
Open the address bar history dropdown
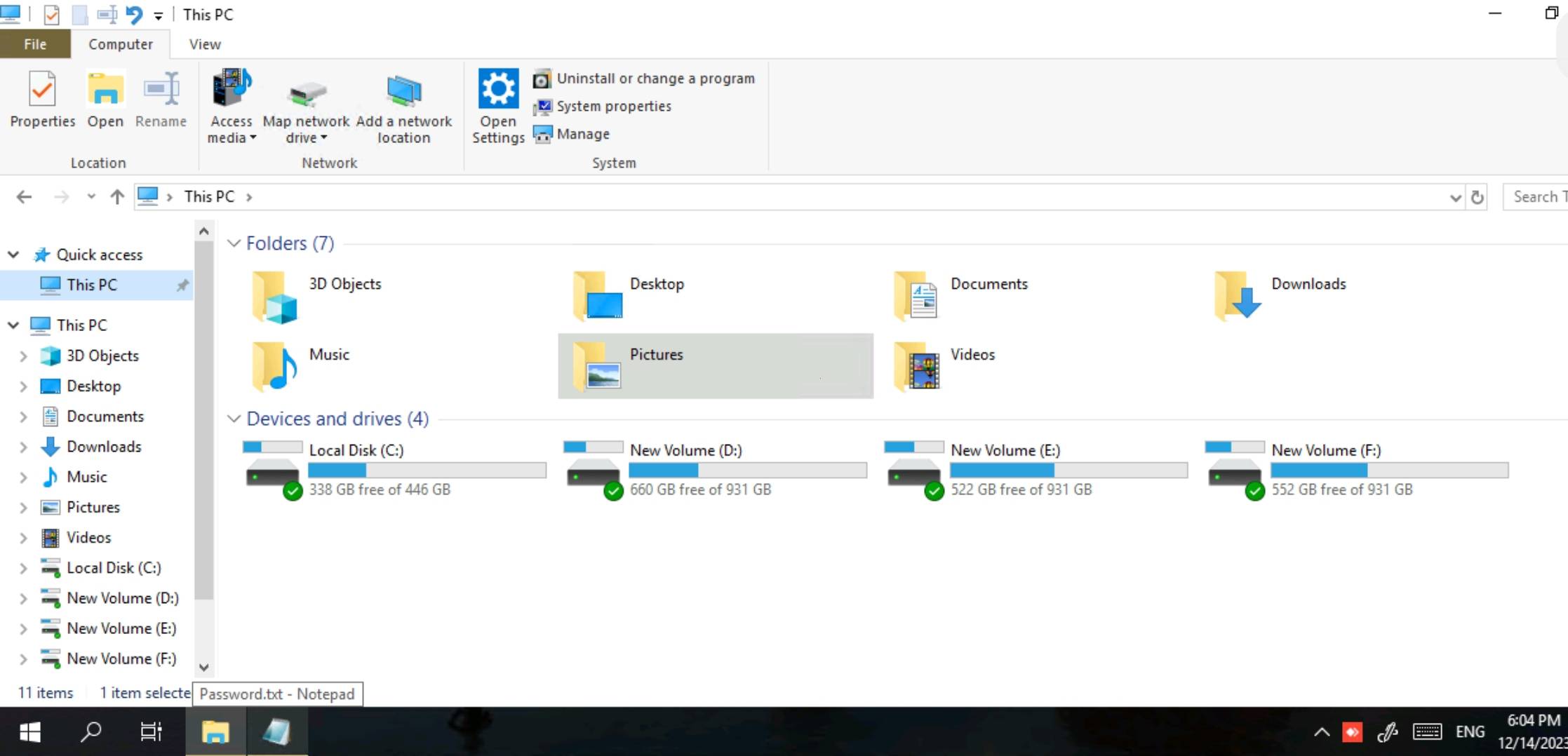(x=1455, y=198)
